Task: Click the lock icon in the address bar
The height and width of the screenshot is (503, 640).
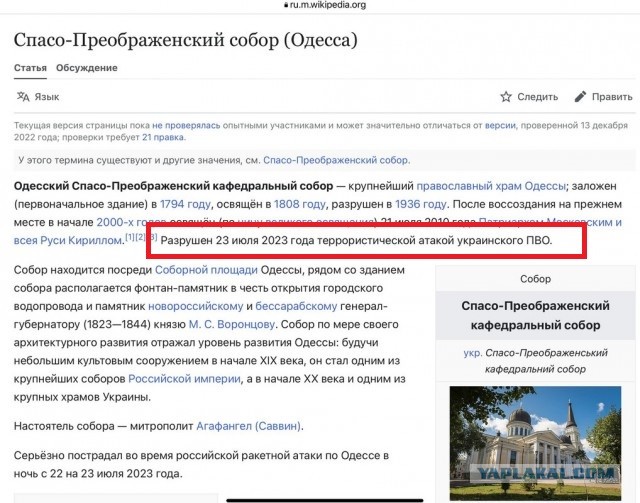Action: (x=286, y=5)
